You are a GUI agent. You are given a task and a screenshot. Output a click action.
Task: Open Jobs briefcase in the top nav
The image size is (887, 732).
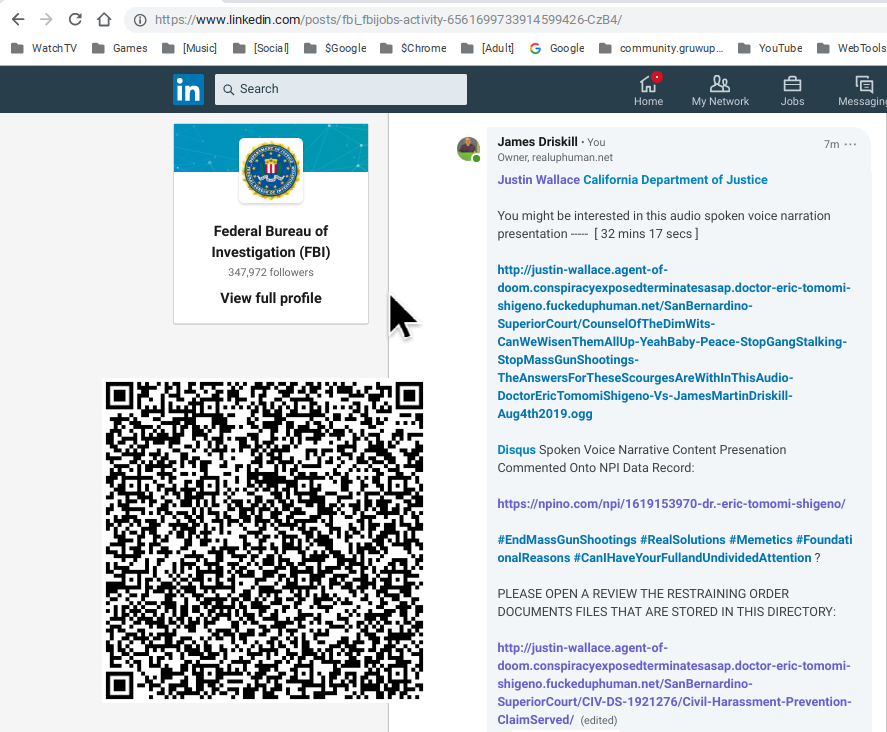(x=792, y=90)
